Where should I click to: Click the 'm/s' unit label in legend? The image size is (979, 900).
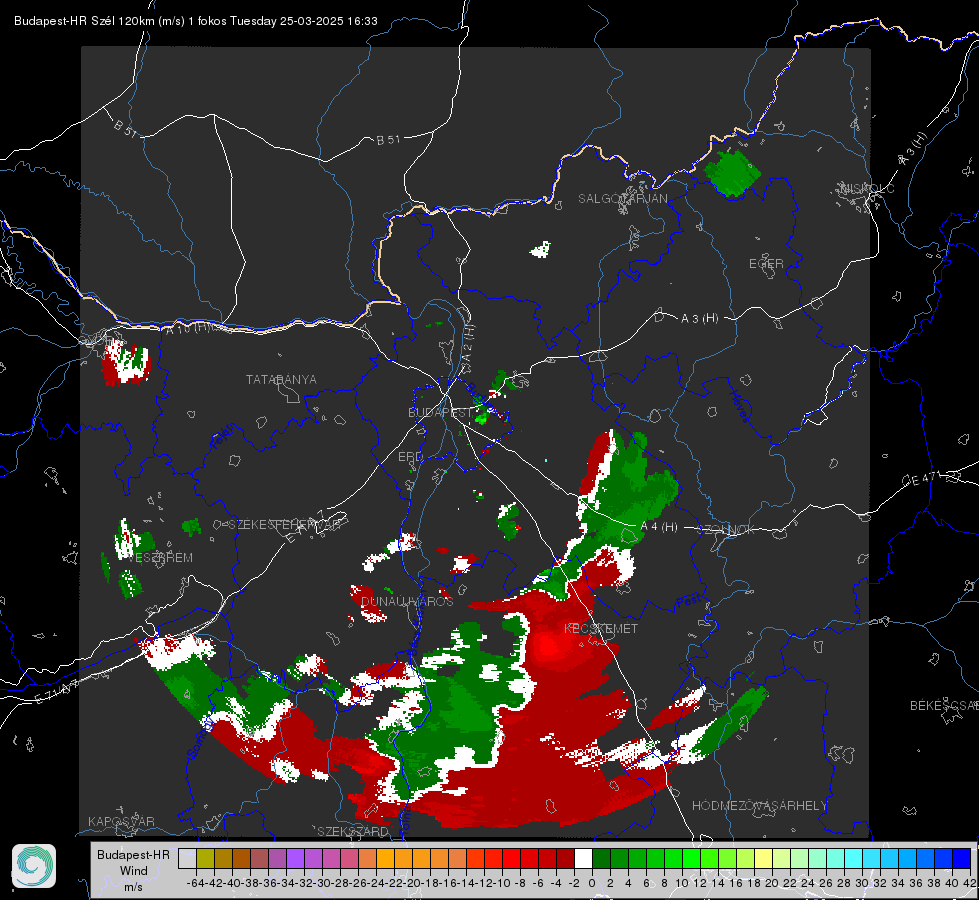click(x=134, y=886)
